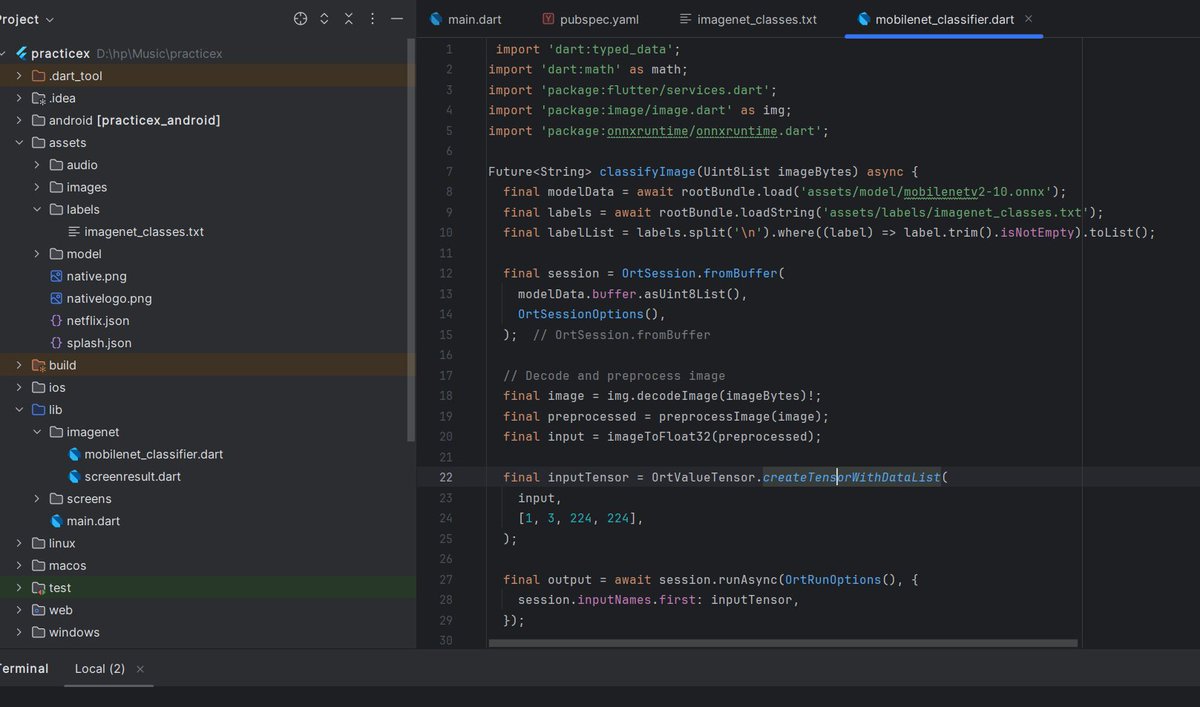Click the editor horizontal scrollbar
The image size is (1200, 707).
point(783,643)
